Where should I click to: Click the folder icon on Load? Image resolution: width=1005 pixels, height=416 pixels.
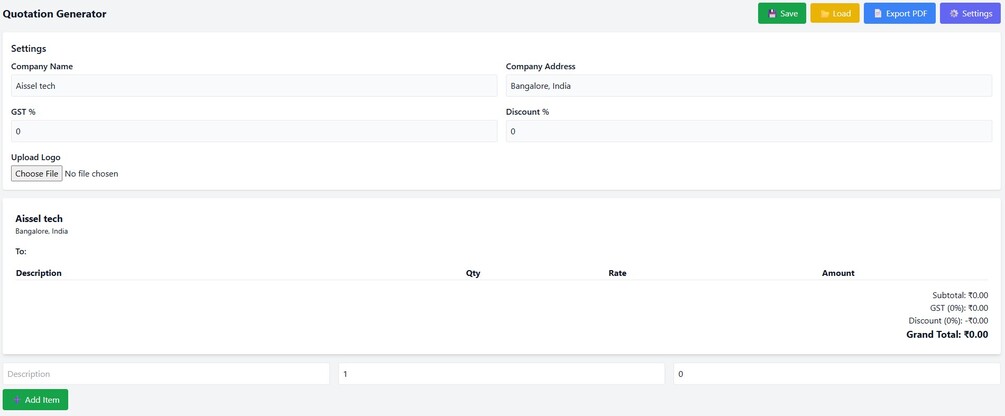pos(825,14)
